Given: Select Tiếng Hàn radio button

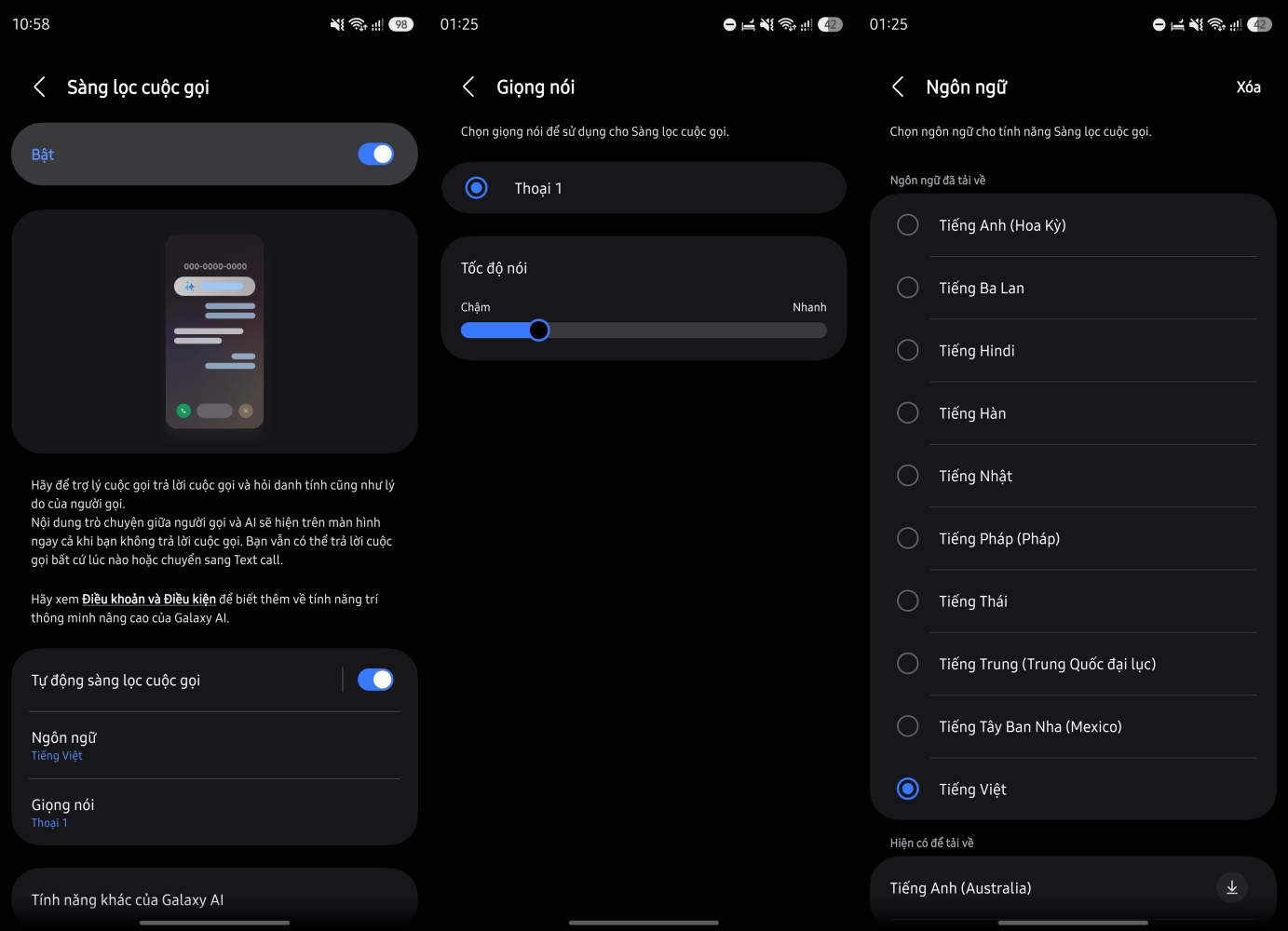Looking at the screenshot, I should (907, 413).
